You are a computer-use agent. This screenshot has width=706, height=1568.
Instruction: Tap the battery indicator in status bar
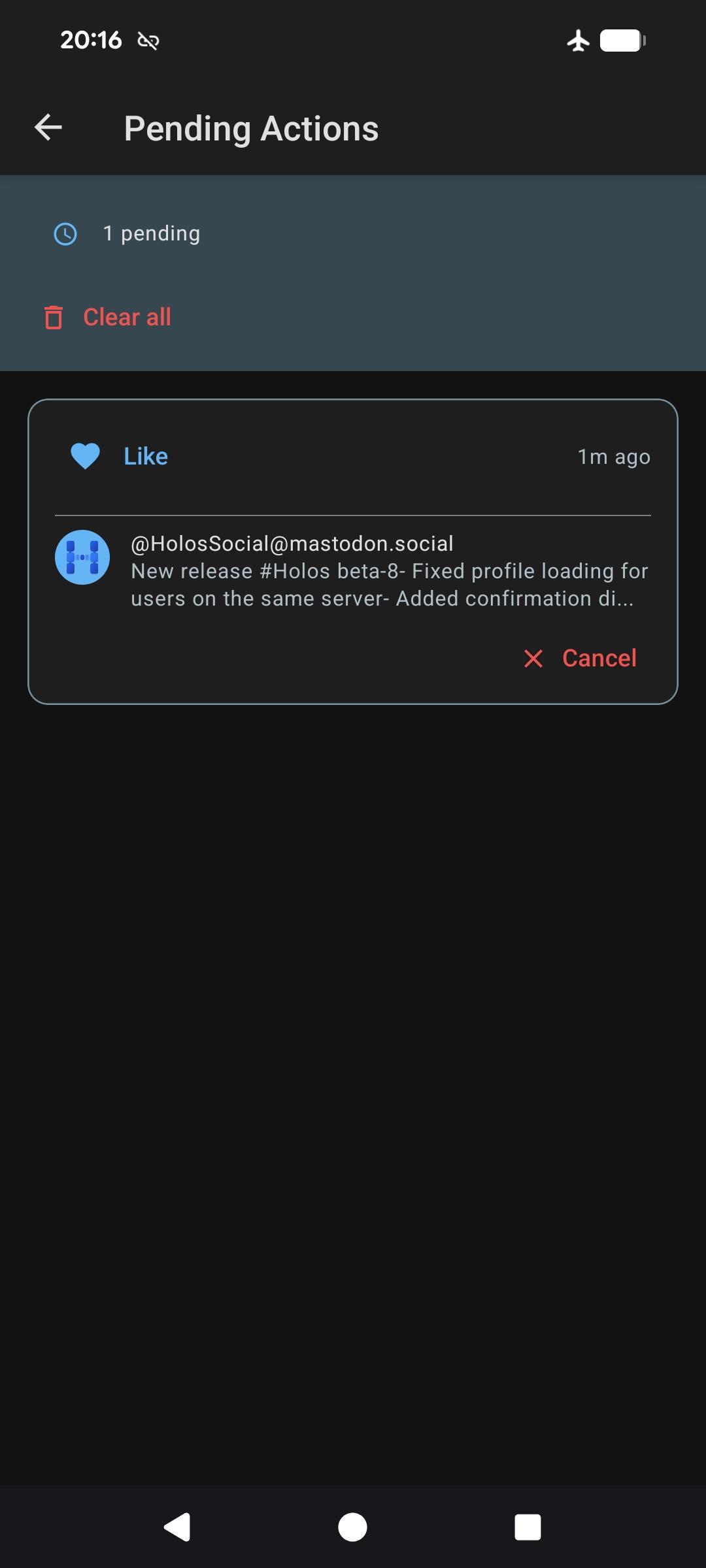tap(622, 41)
